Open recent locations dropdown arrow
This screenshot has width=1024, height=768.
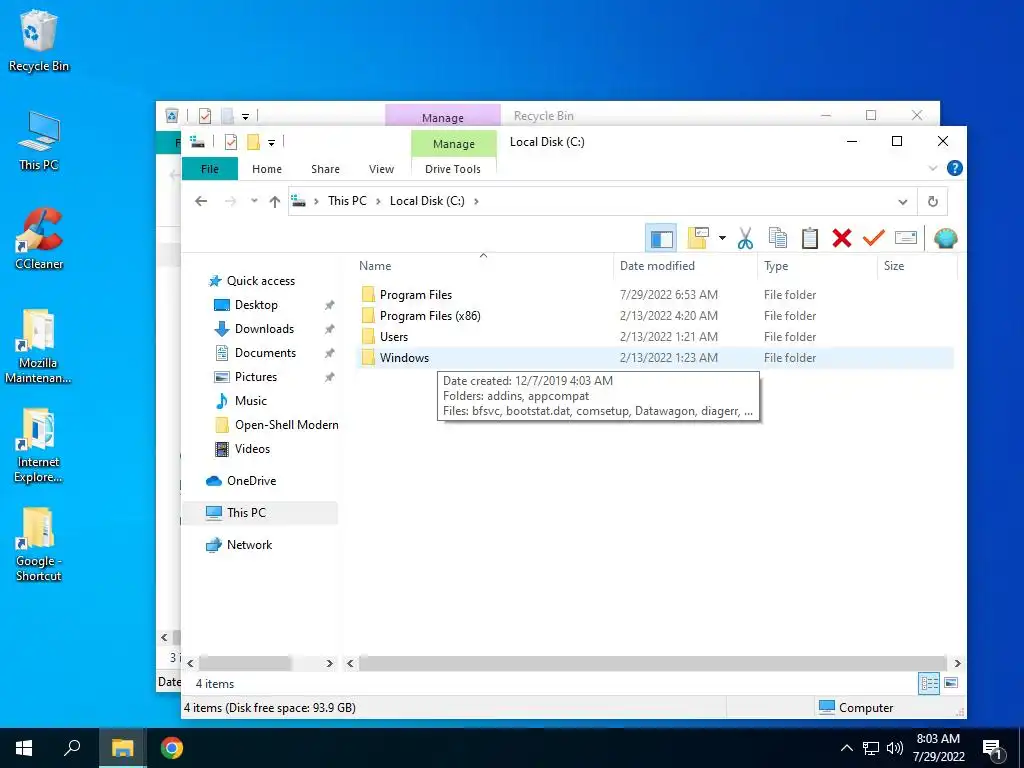254,201
